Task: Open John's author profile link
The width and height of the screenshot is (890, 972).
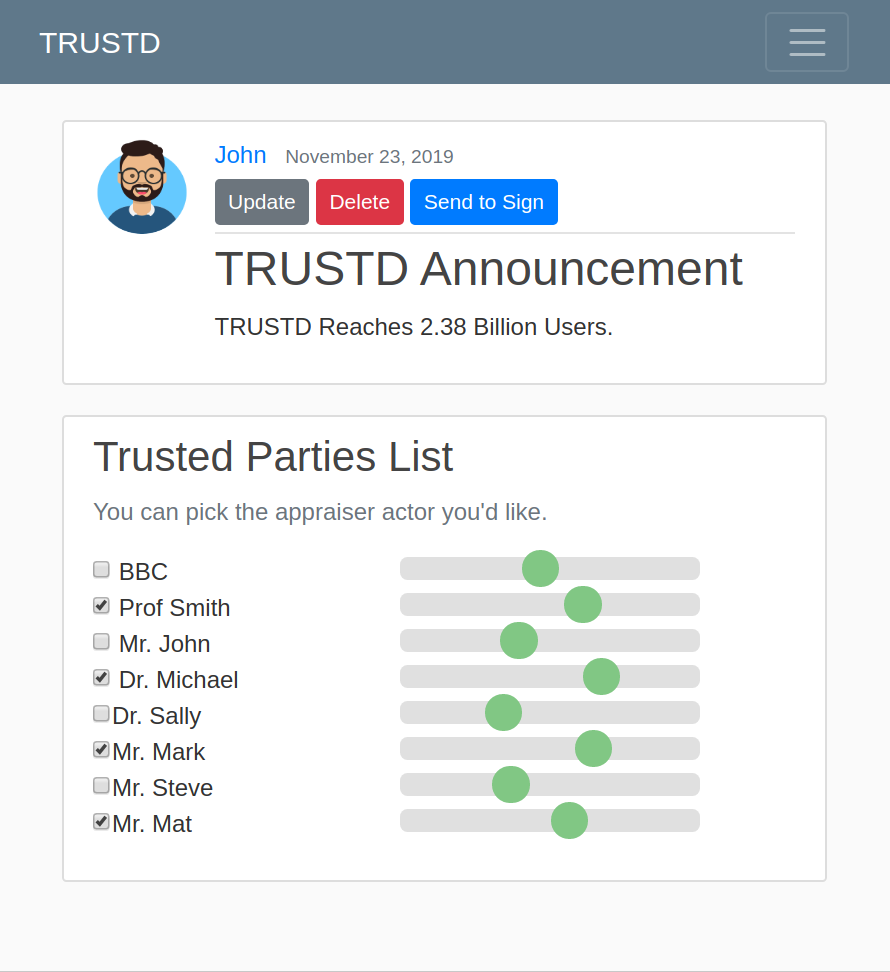Action: 240,155
